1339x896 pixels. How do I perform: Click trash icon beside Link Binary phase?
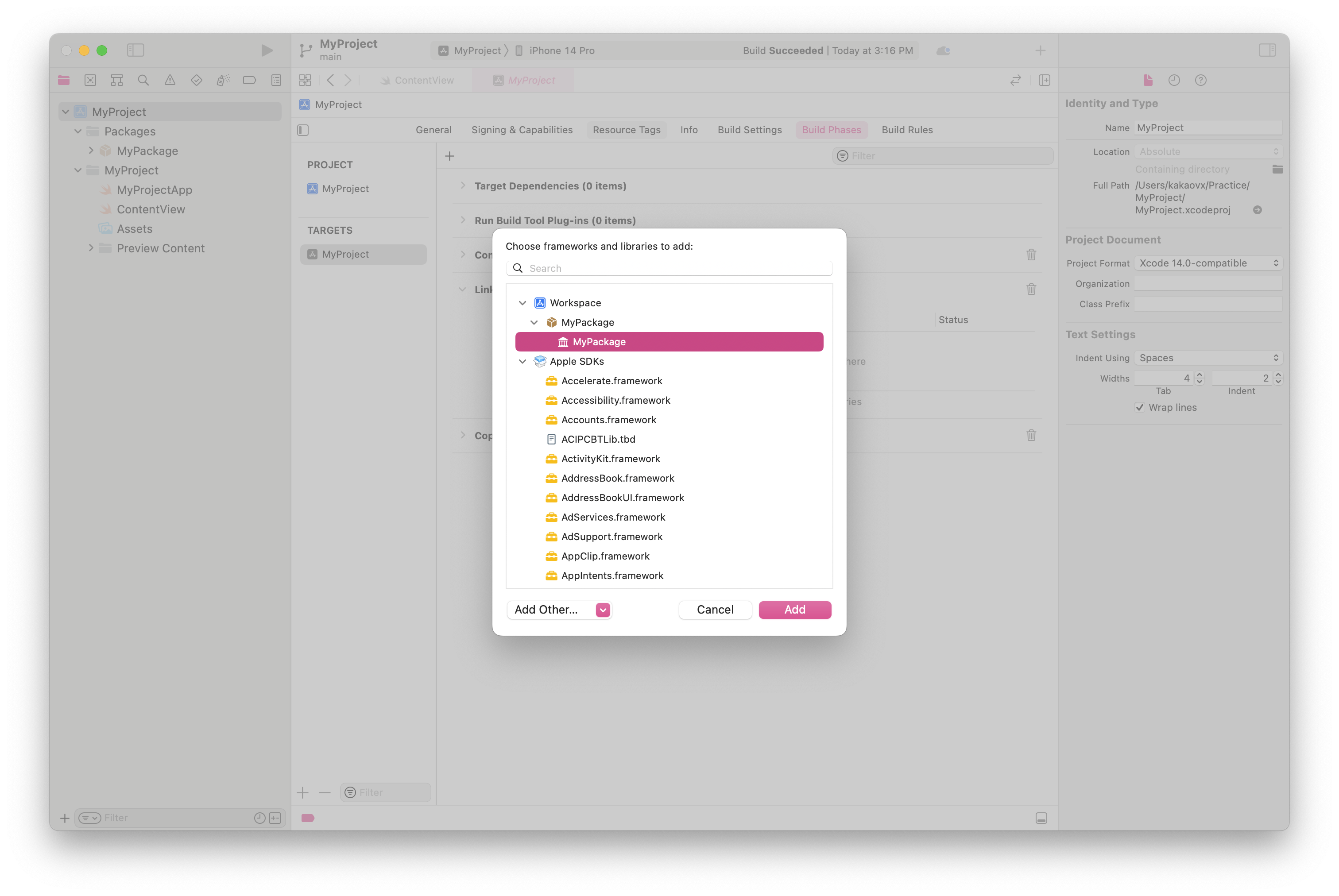coord(1031,289)
